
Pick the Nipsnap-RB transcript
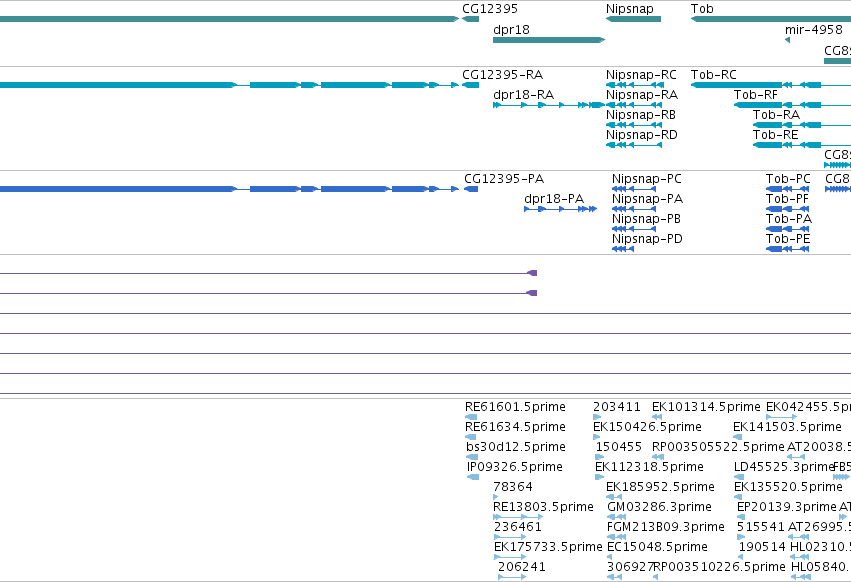(x=640, y=115)
